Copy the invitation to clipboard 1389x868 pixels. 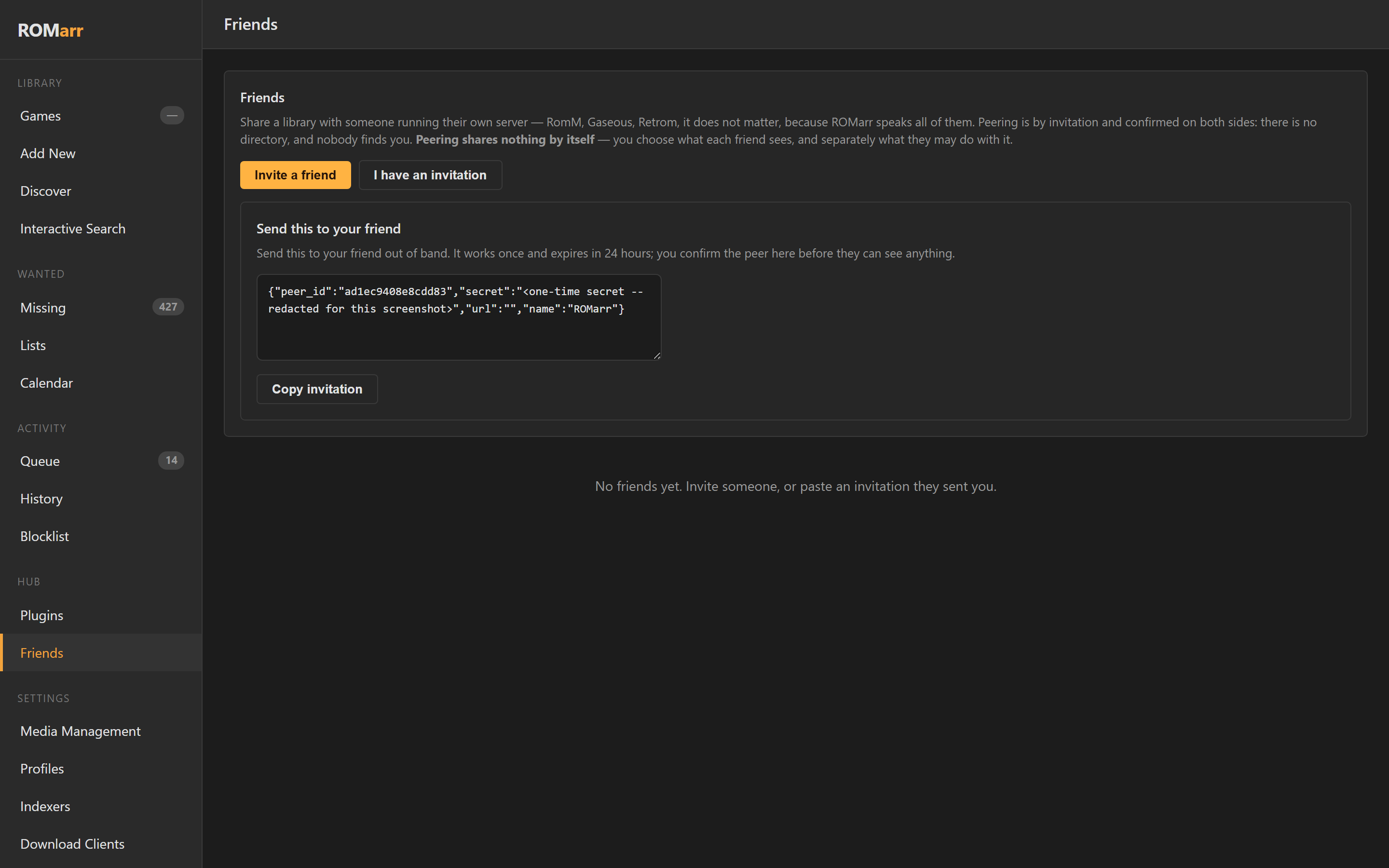(317, 389)
